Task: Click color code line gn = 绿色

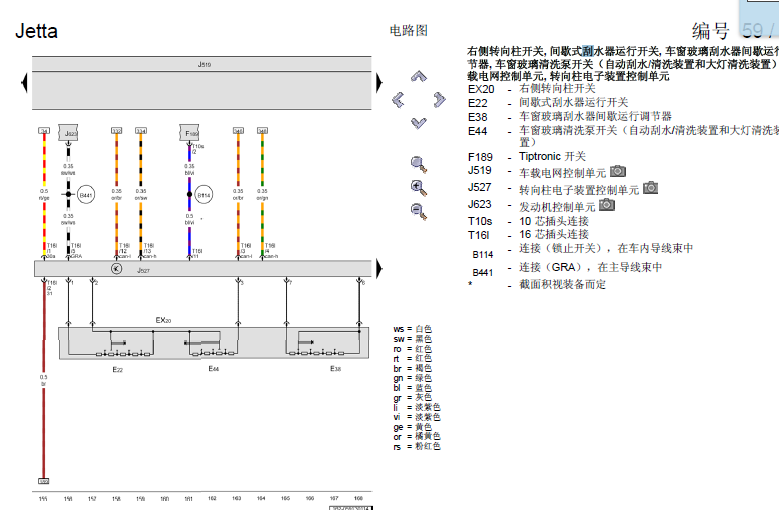Action: (x=412, y=378)
